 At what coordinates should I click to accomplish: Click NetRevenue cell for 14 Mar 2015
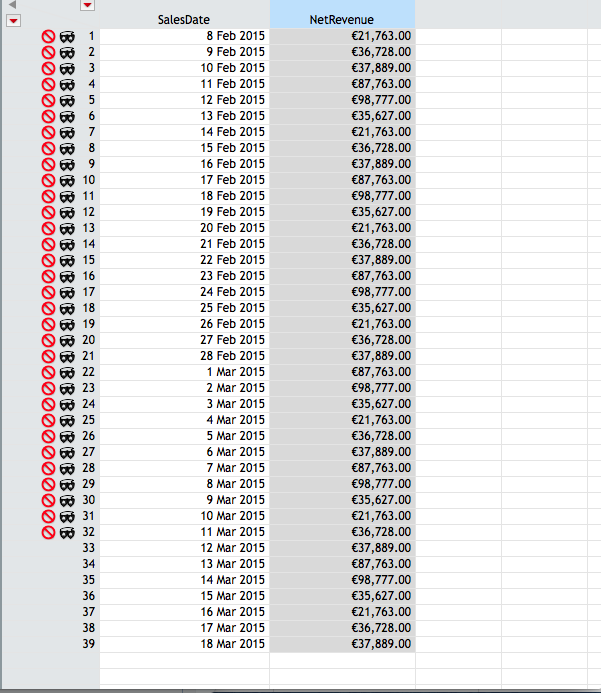[x=342, y=579]
